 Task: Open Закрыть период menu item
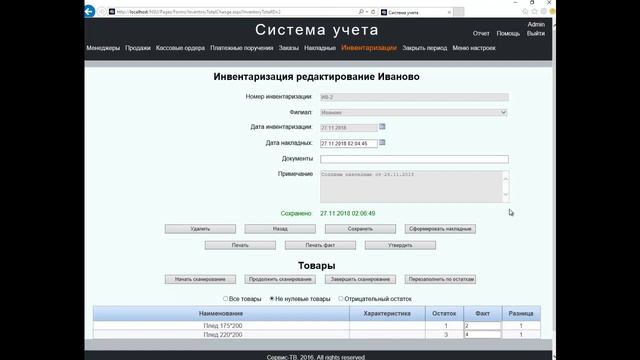point(424,48)
